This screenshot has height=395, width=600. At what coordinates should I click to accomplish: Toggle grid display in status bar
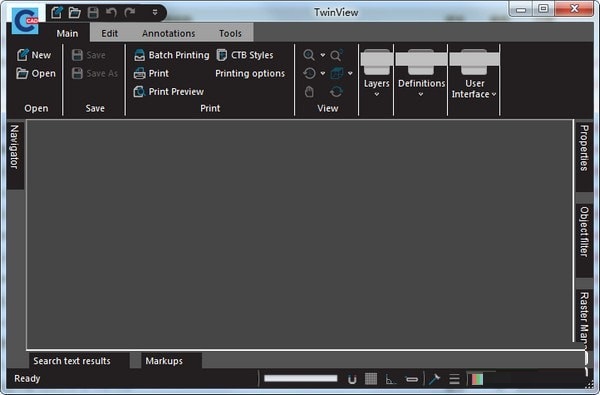[x=371, y=379]
